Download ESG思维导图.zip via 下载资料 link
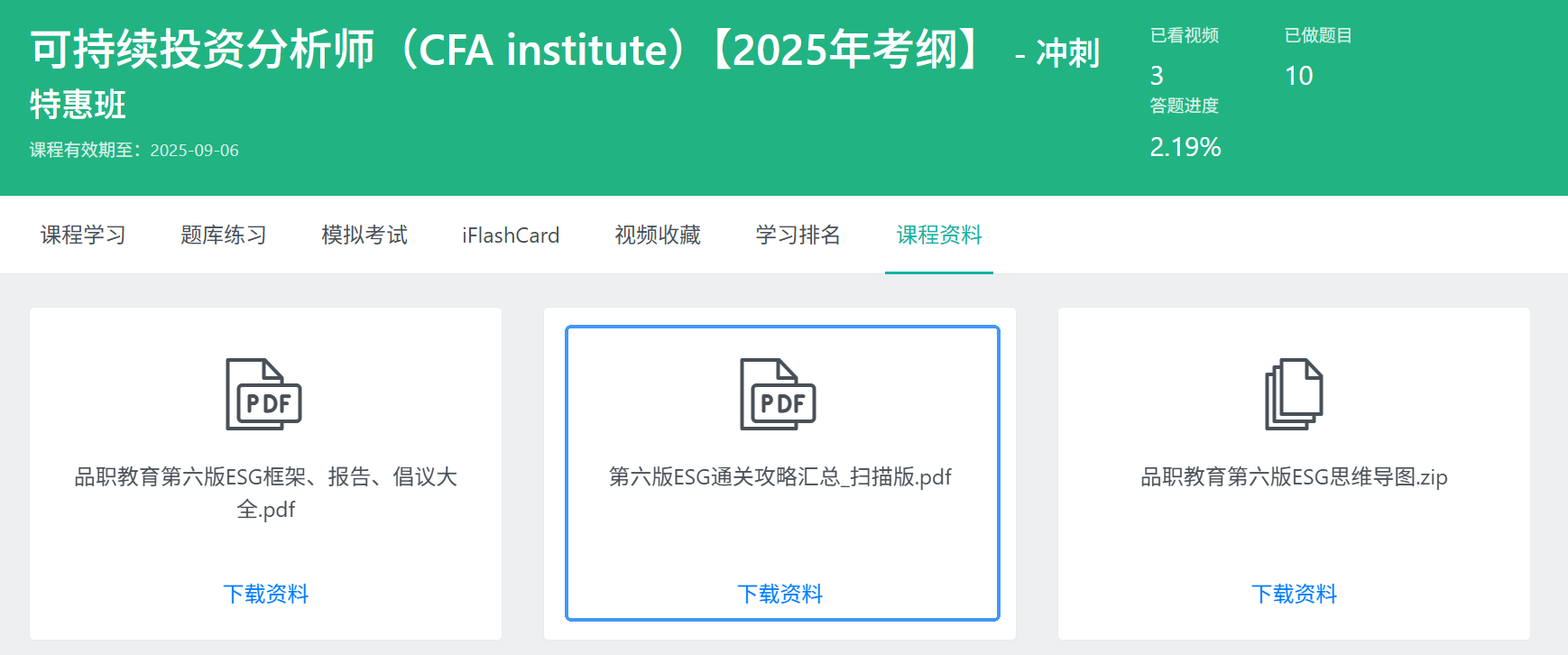The height and width of the screenshot is (655, 1568). 1295,594
